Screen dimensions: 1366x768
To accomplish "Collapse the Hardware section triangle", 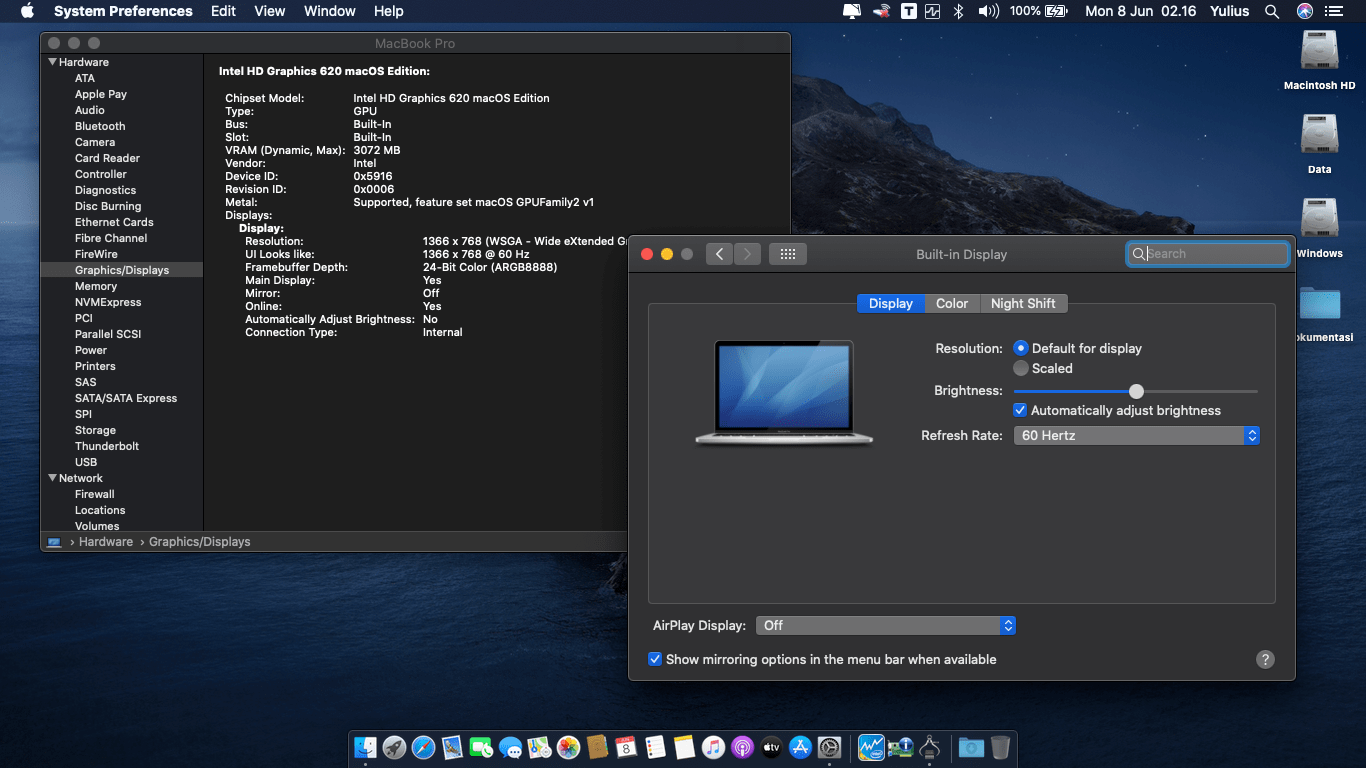I will (52, 62).
